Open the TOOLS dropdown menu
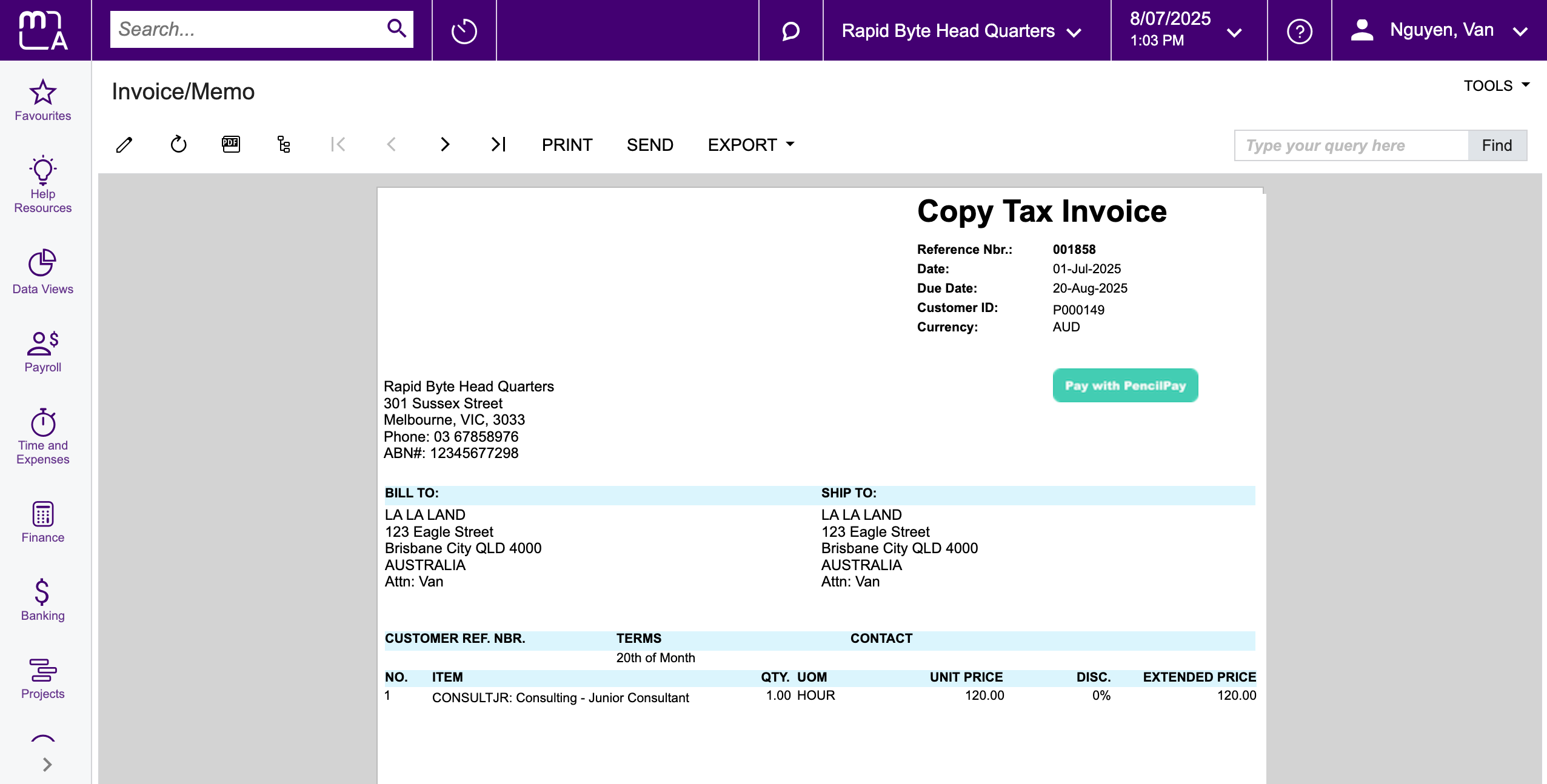This screenshot has height=784, width=1547. tap(1497, 85)
